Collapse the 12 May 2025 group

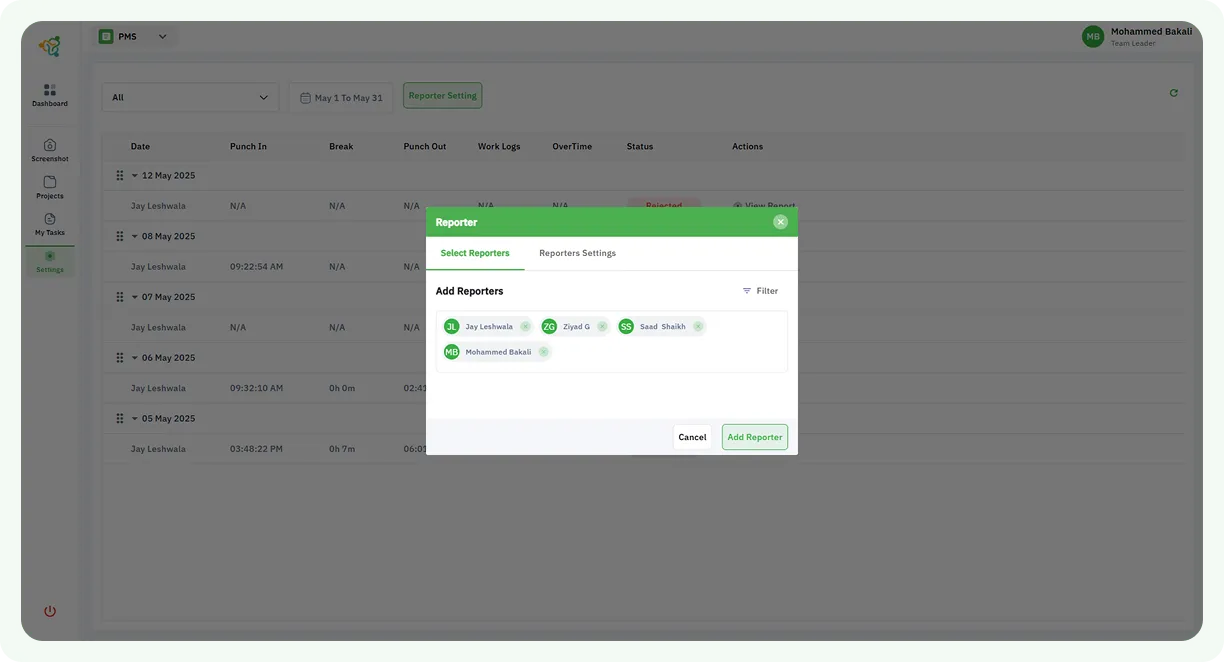tap(135, 176)
